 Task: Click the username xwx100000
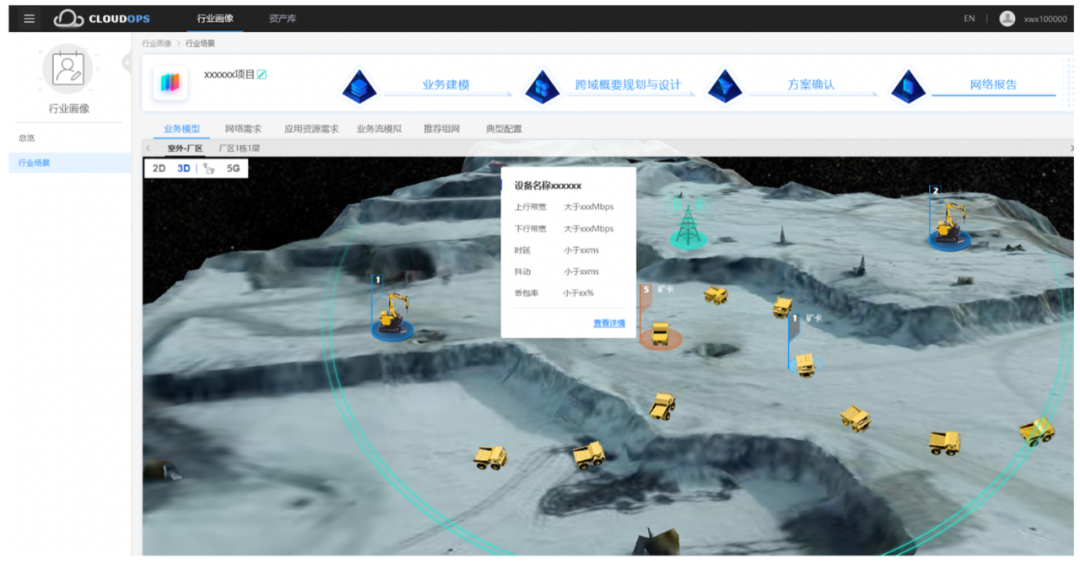tap(1045, 19)
